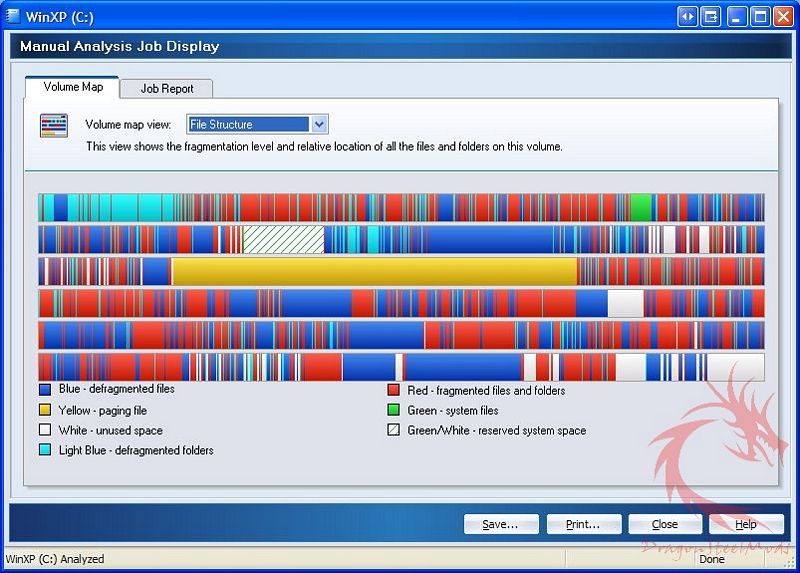Screen dimensions: 800x573
Task: Maximize the WinXP (C:) window
Action: (x=760, y=17)
